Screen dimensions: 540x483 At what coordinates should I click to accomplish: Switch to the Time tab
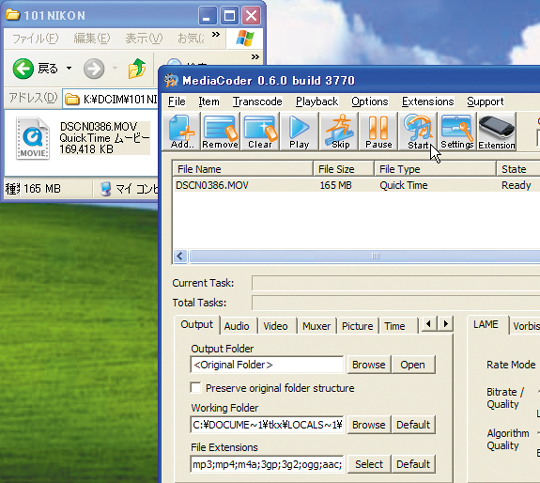(395, 326)
